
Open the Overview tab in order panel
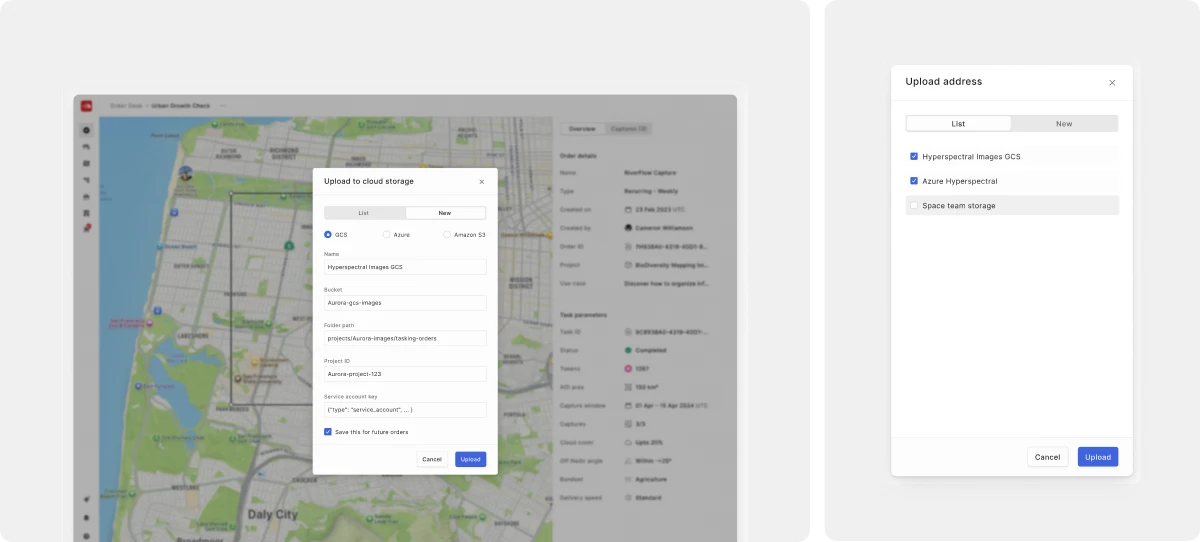(582, 129)
